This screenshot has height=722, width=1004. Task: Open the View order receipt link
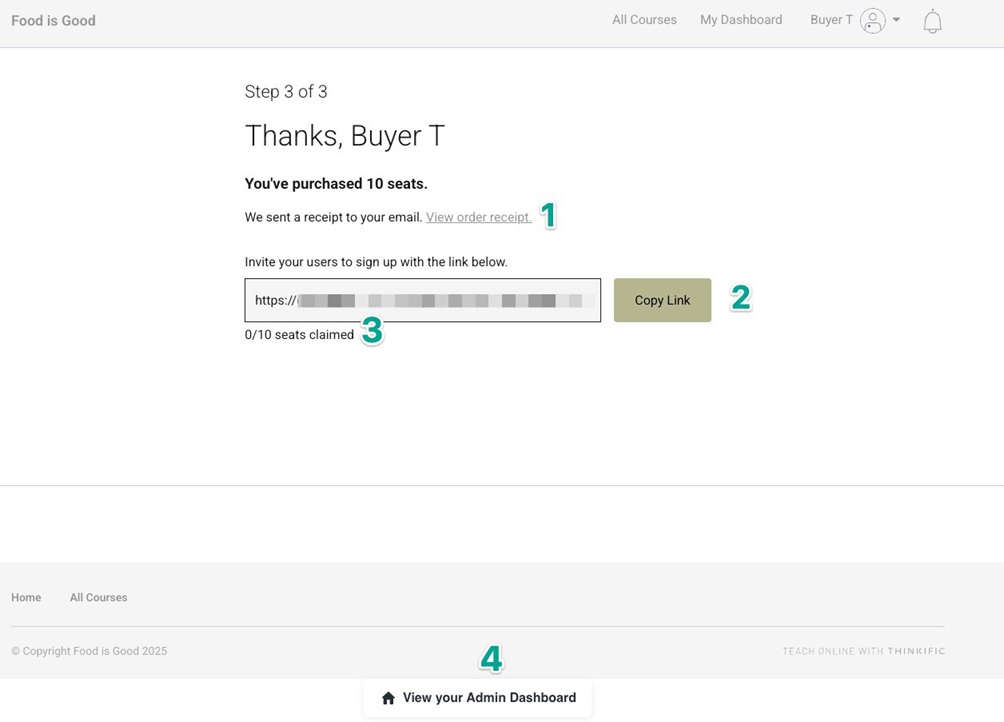click(478, 217)
